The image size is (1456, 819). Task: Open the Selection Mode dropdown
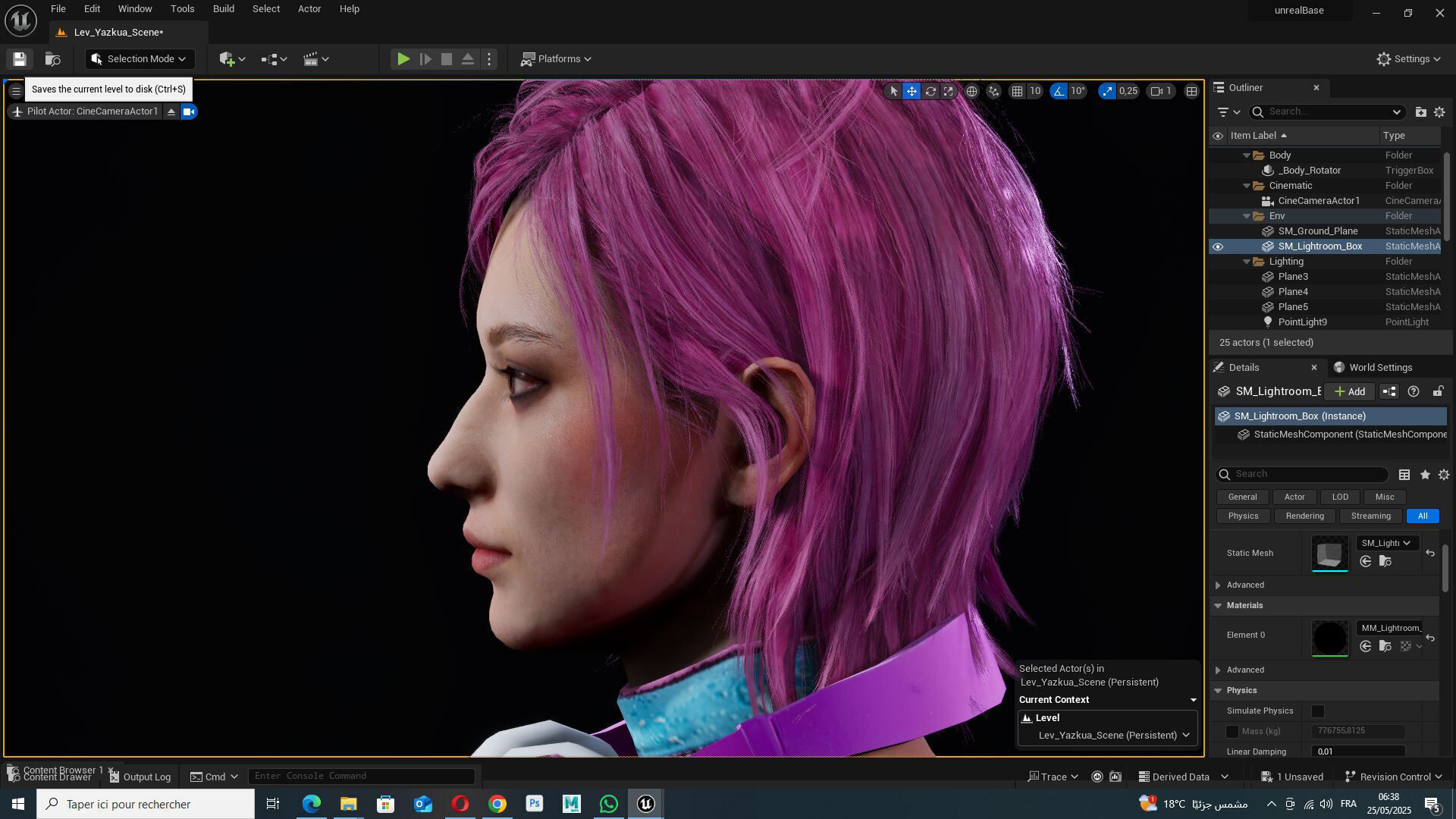pyautogui.click(x=140, y=59)
